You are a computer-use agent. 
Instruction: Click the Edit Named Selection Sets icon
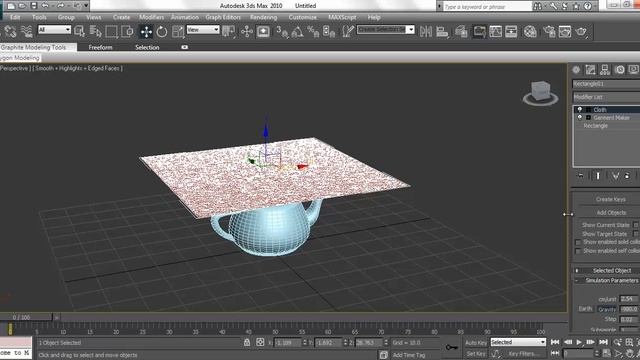pos(347,31)
